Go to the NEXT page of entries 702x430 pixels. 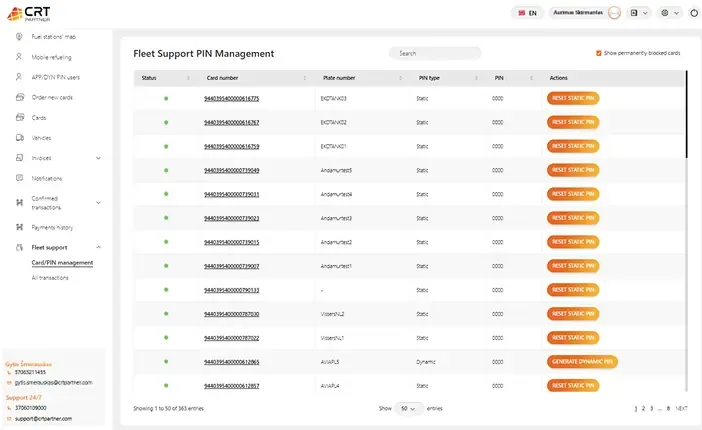(x=681, y=408)
